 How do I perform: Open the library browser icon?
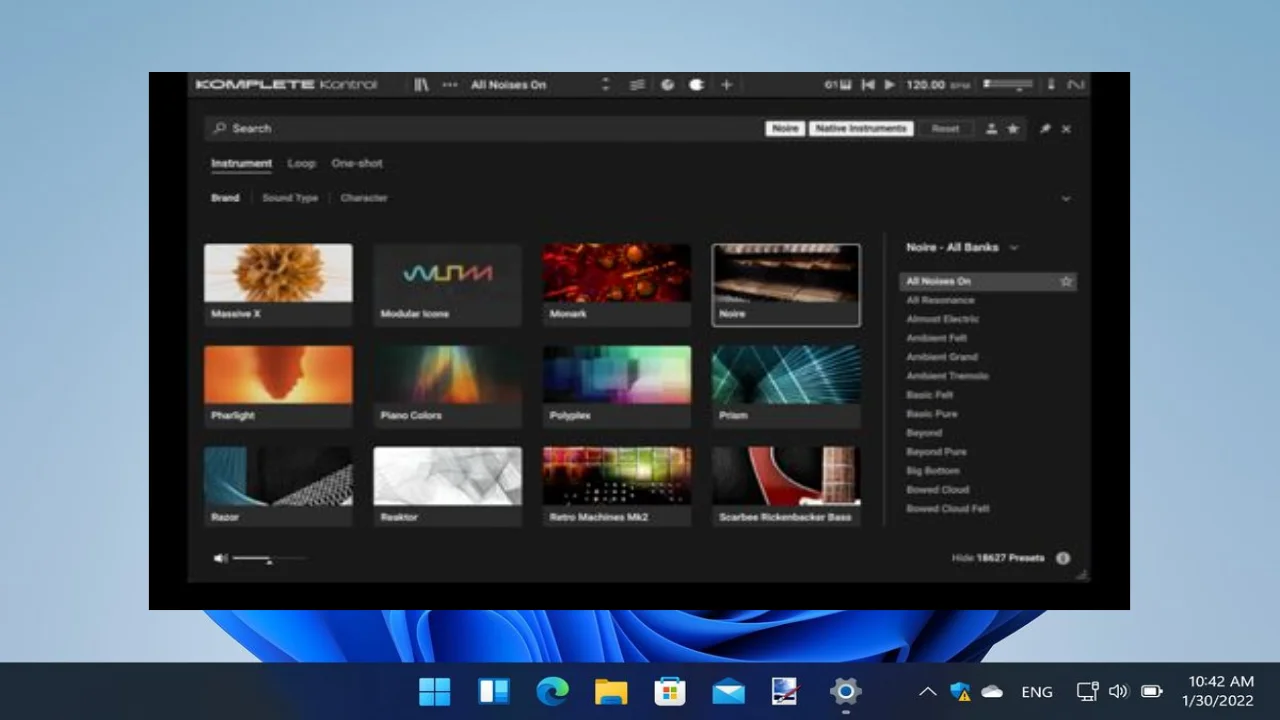click(x=422, y=85)
